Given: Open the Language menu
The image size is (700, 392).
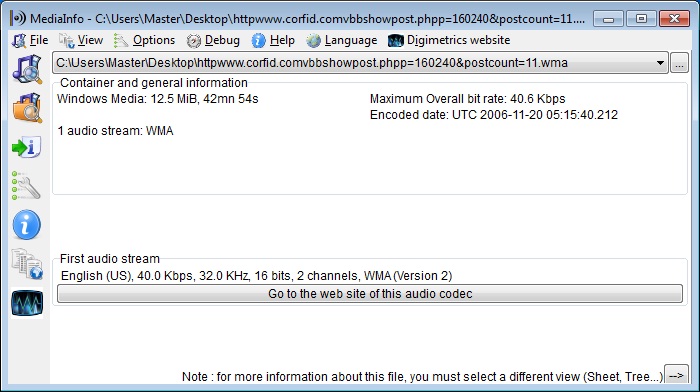Looking at the screenshot, I should coord(342,40).
